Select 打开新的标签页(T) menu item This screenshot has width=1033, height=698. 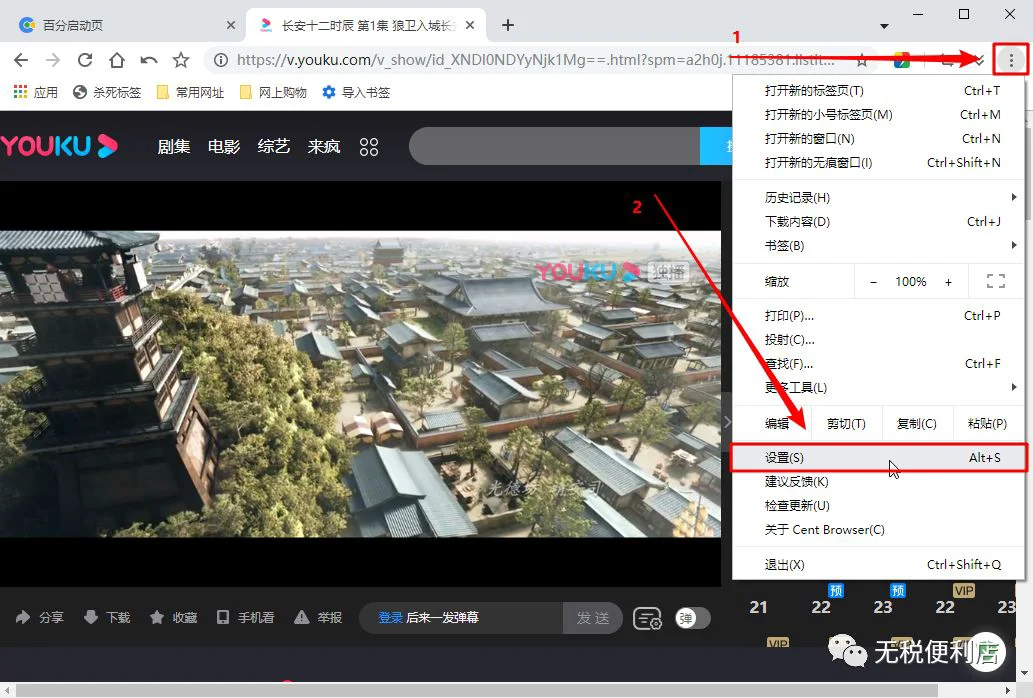coord(879,90)
